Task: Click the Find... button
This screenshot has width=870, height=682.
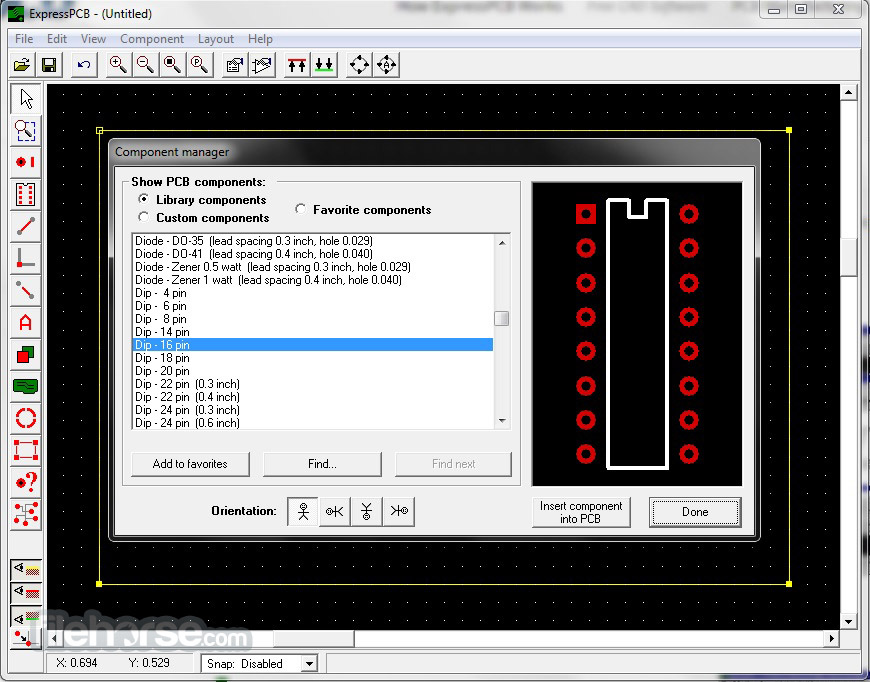Action: tap(322, 464)
